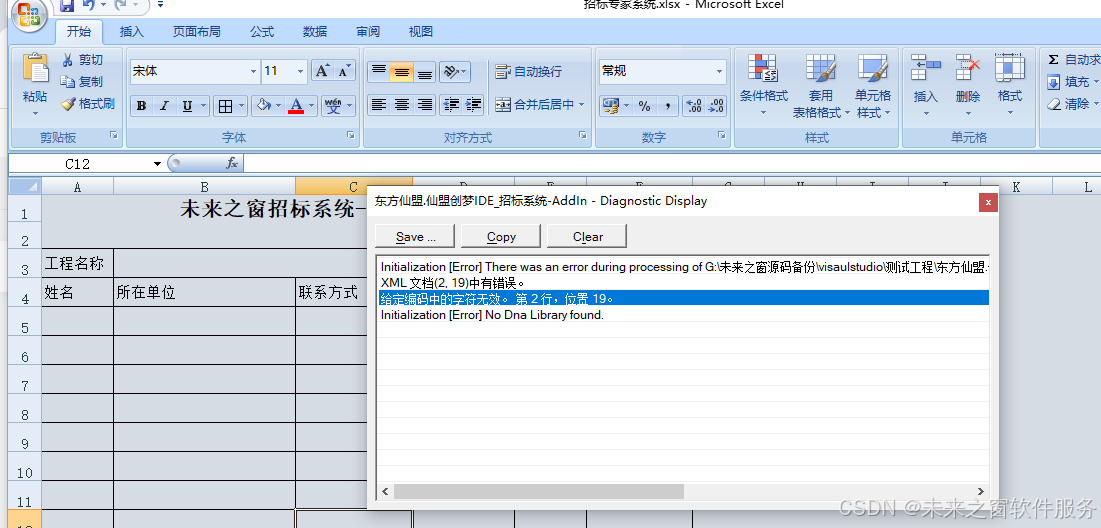Click the Paste clipboard icon
Screen dimensions: 1101x528
point(35,68)
